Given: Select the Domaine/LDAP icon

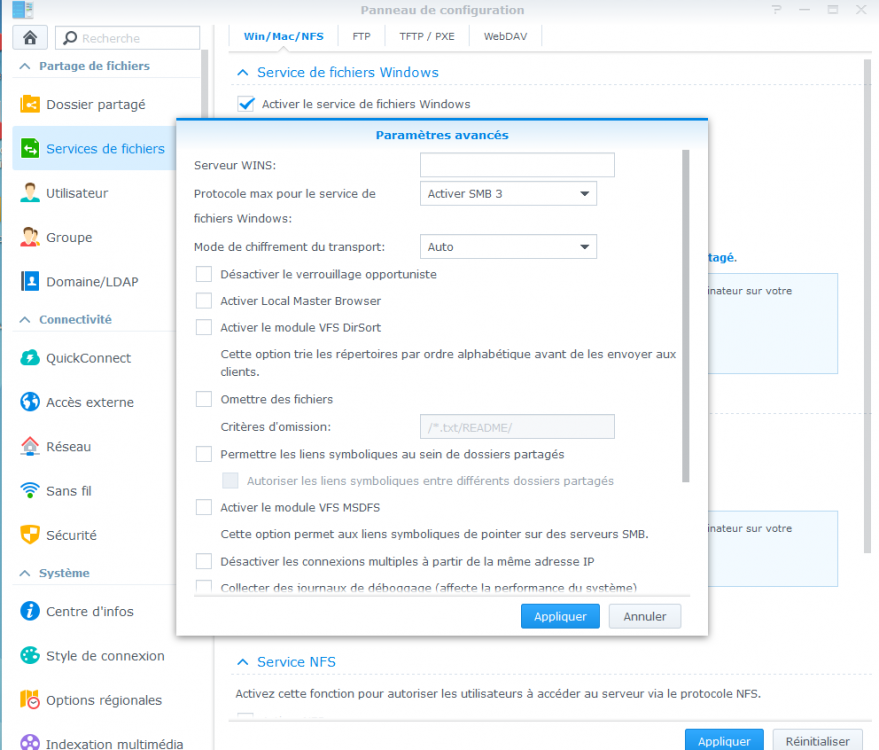Looking at the screenshot, I should coord(30,281).
